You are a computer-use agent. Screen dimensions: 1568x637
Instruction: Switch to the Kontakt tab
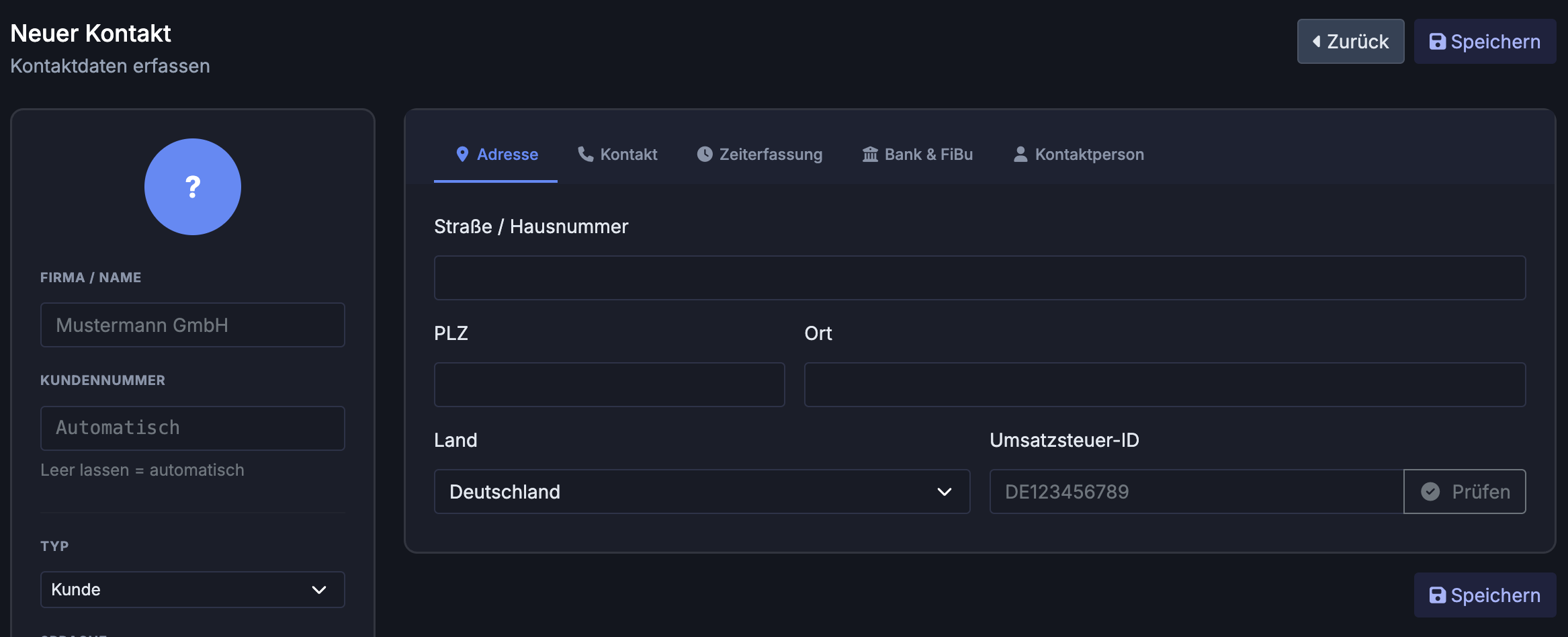click(617, 154)
